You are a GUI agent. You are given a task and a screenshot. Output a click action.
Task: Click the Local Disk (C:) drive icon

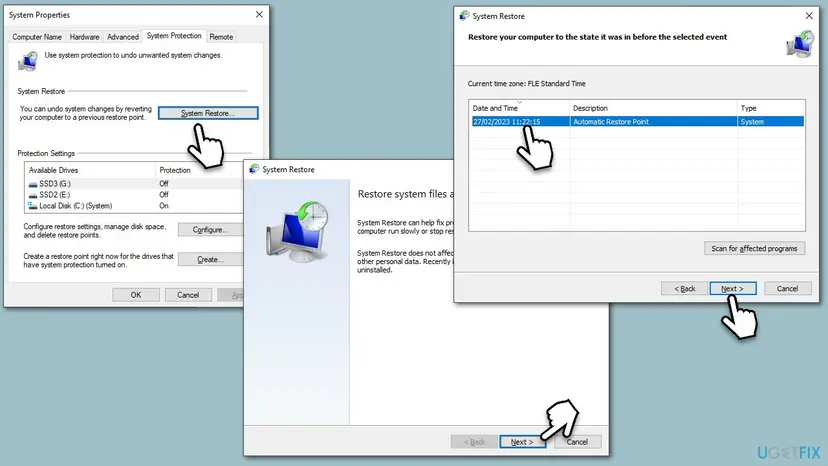33,206
